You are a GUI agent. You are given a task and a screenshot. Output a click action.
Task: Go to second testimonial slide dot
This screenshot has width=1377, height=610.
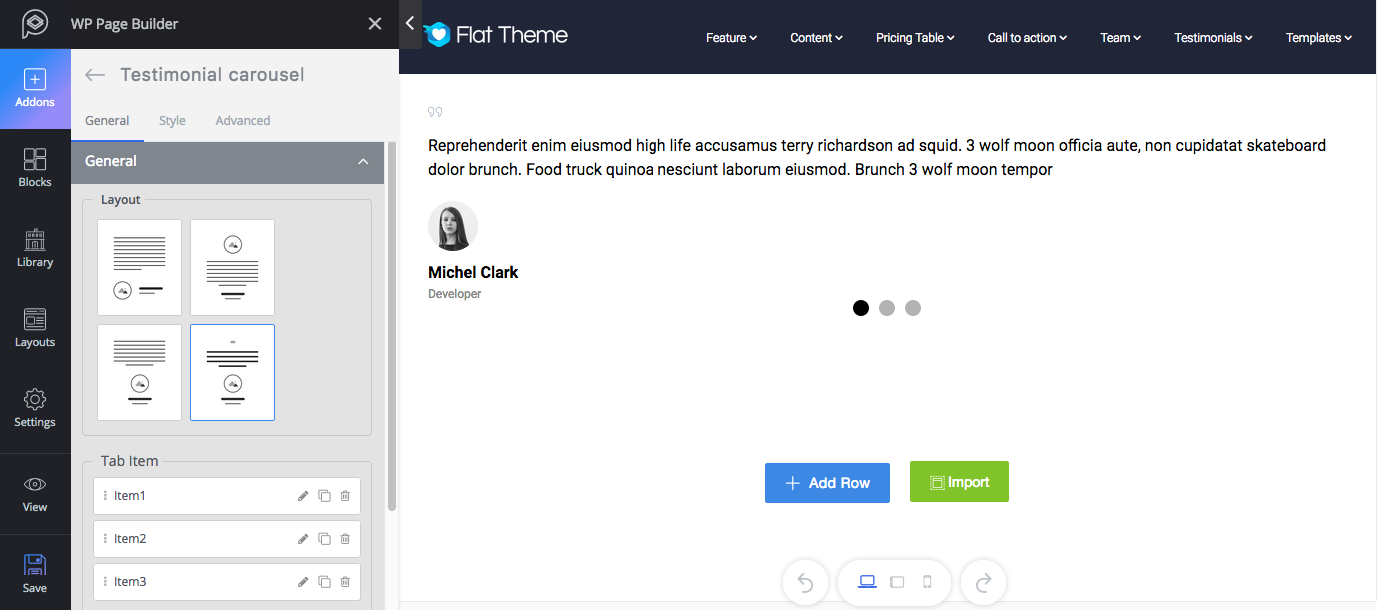[x=887, y=308]
